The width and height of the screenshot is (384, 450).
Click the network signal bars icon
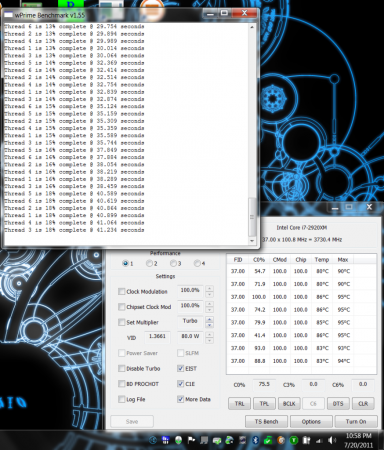[319, 441]
